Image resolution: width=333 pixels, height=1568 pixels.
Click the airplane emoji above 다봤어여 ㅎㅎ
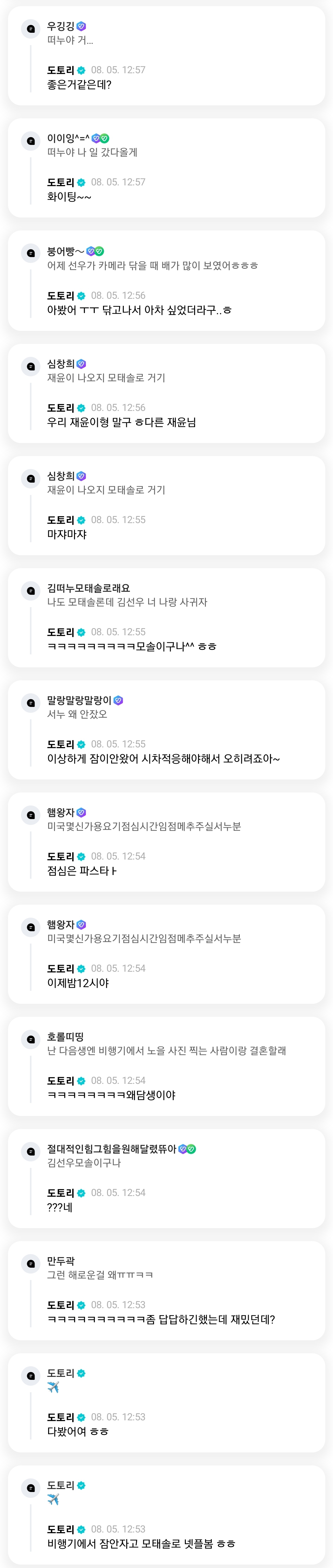coord(53,1387)
